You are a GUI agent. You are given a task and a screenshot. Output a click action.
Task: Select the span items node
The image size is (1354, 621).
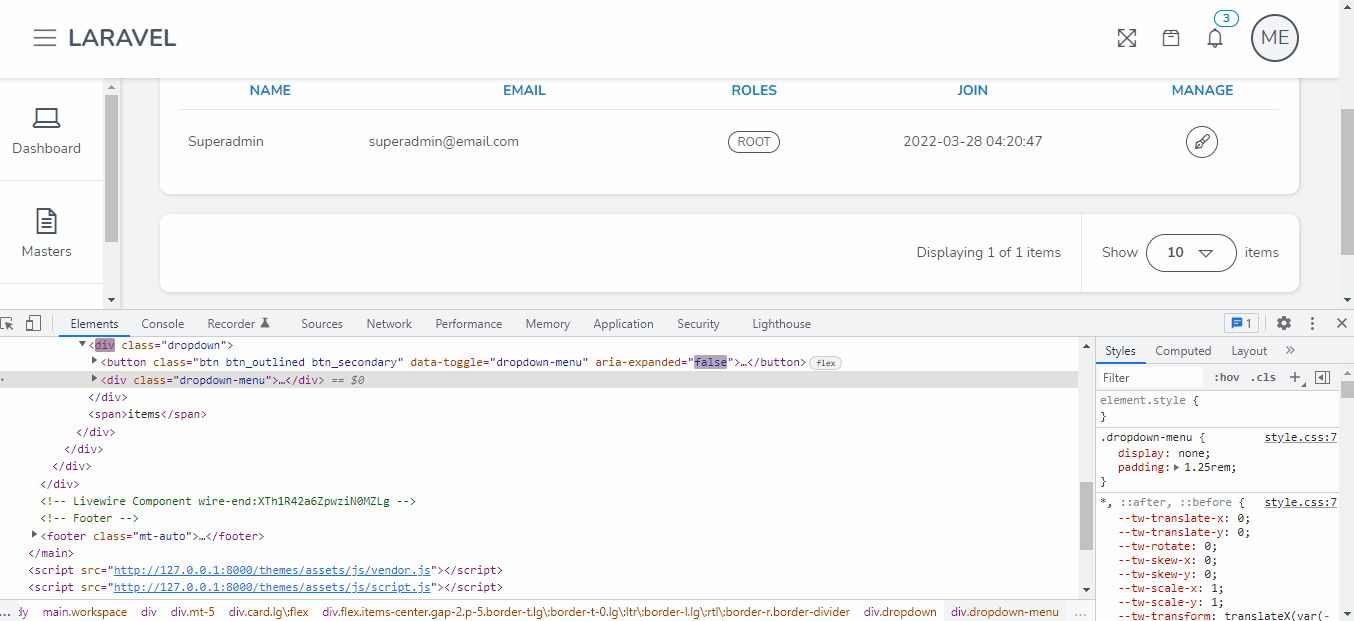coord(148,414)
